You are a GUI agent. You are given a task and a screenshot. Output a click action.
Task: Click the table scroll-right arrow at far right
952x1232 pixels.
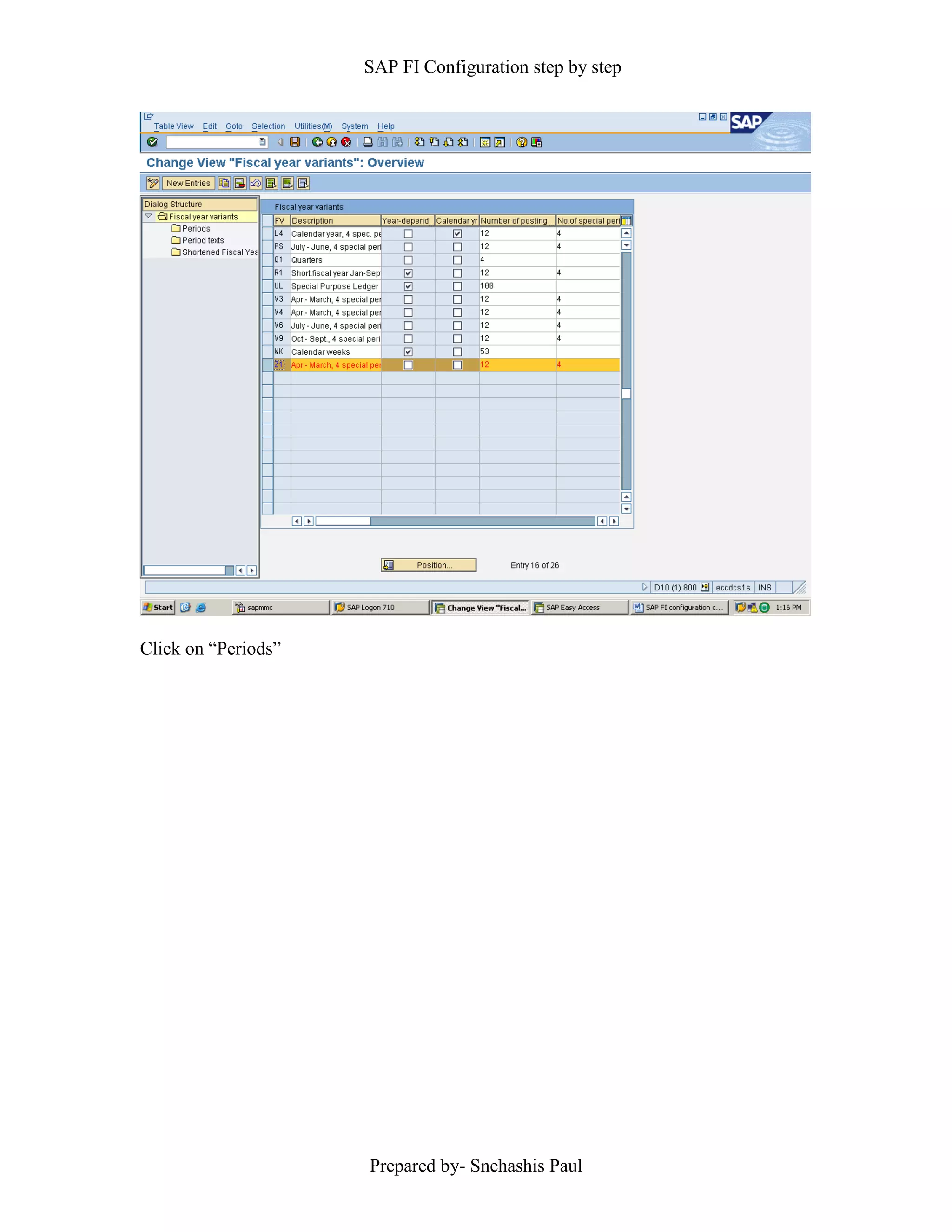[x=614, y=521]
